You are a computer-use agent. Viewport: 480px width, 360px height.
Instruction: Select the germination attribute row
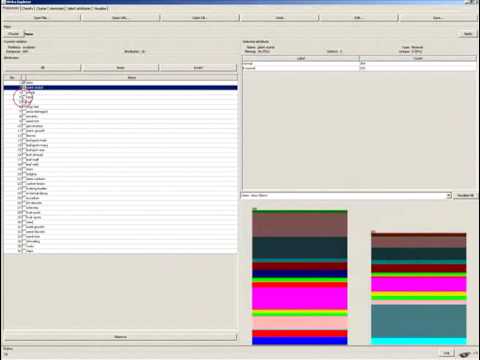coord(121,126)
